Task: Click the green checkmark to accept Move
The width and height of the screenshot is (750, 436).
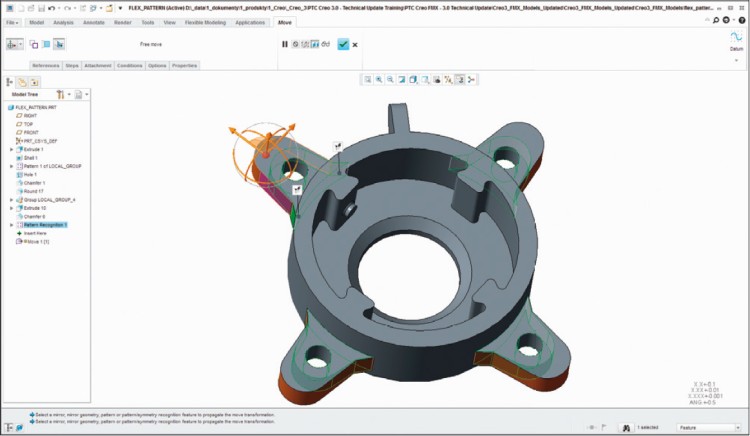Action: [343, 44]
